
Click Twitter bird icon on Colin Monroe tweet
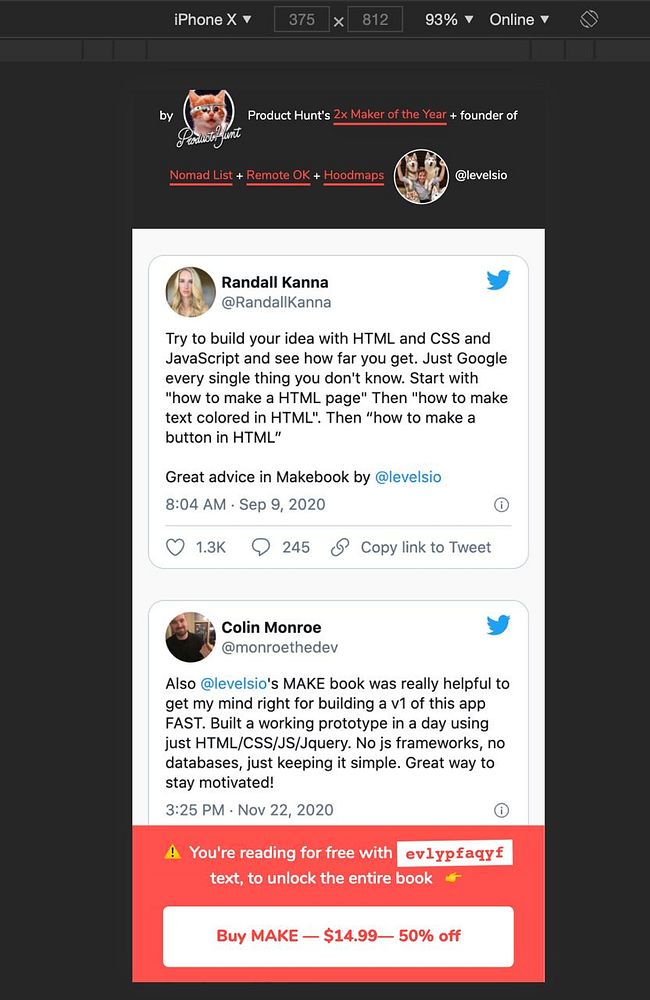pyautogui.click(x=498, y=625)
